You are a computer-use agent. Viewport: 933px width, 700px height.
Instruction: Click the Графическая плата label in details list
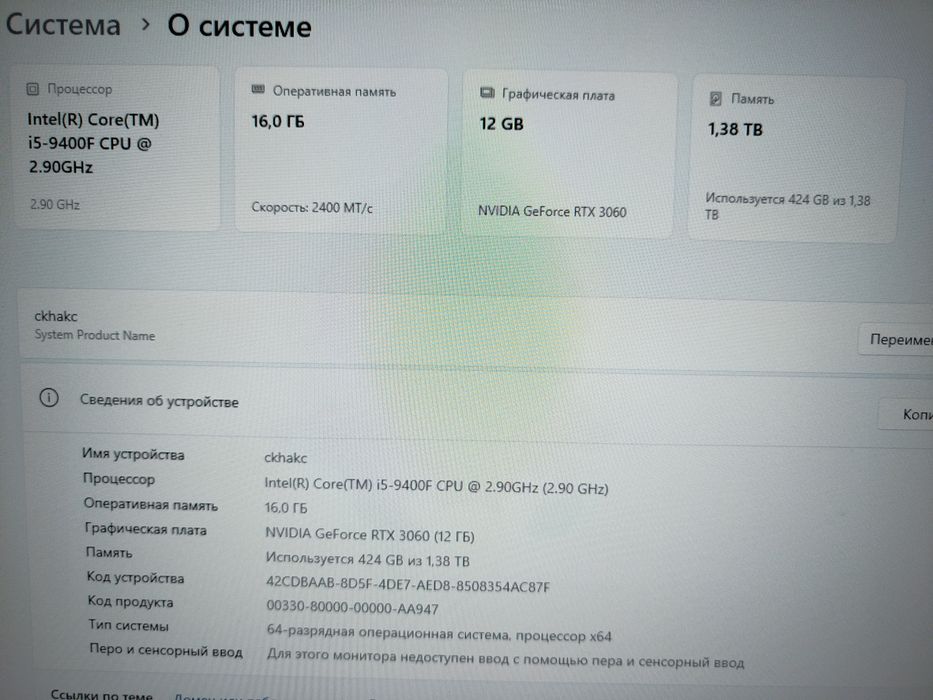pyautogui.click(x=146, y=529)
